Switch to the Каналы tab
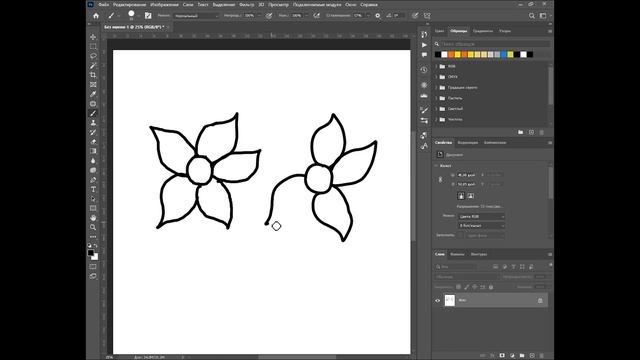The width and height of the screenshot is (640, 360). pos(457,254)
